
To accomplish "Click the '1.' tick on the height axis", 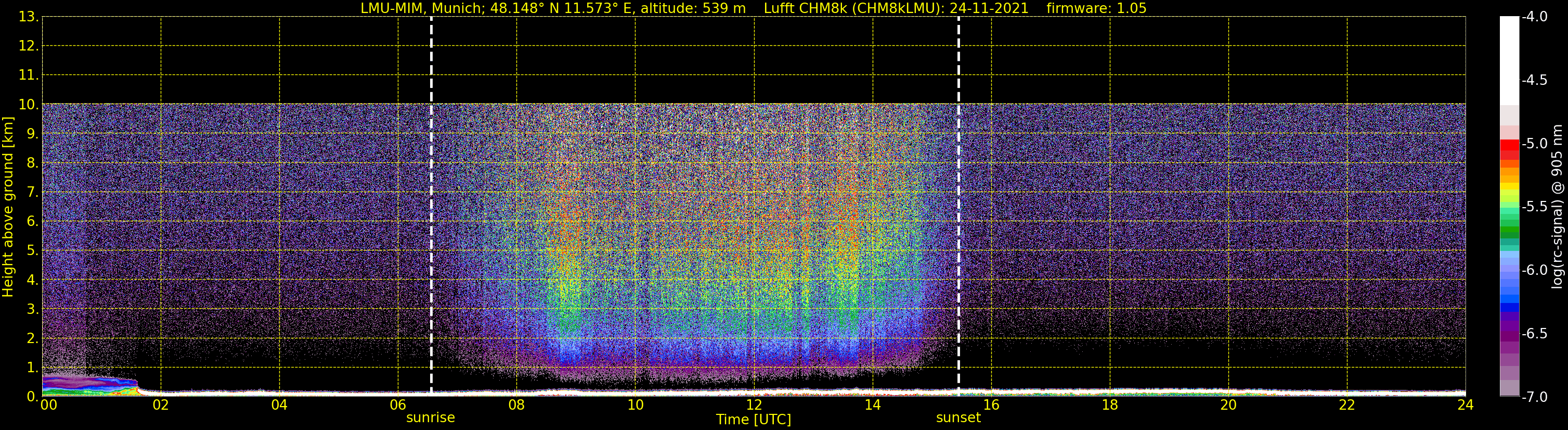I will pos(33,368).
